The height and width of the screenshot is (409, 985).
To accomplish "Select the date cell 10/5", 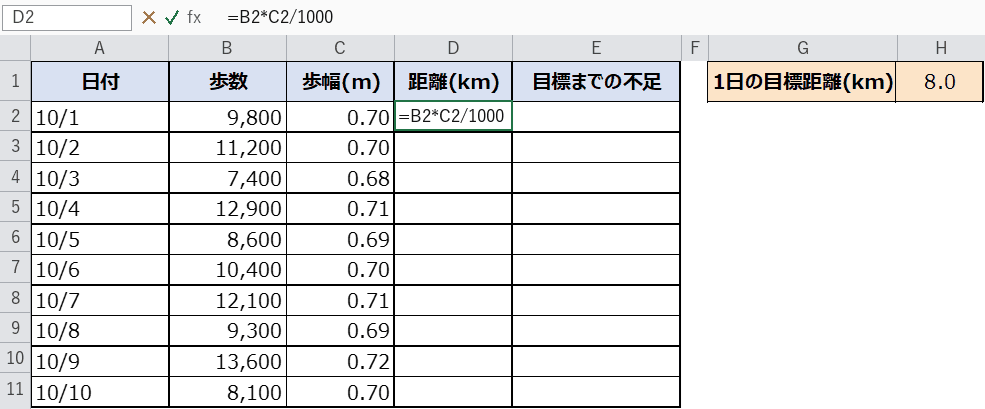I will pos(100,239).
